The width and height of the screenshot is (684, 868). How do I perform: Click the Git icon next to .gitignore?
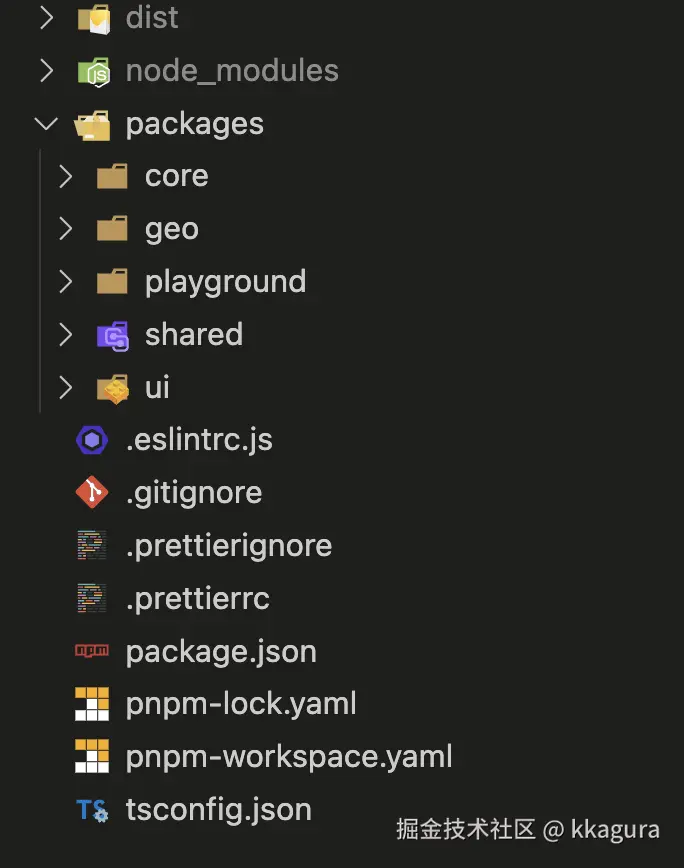click(92, 493)
